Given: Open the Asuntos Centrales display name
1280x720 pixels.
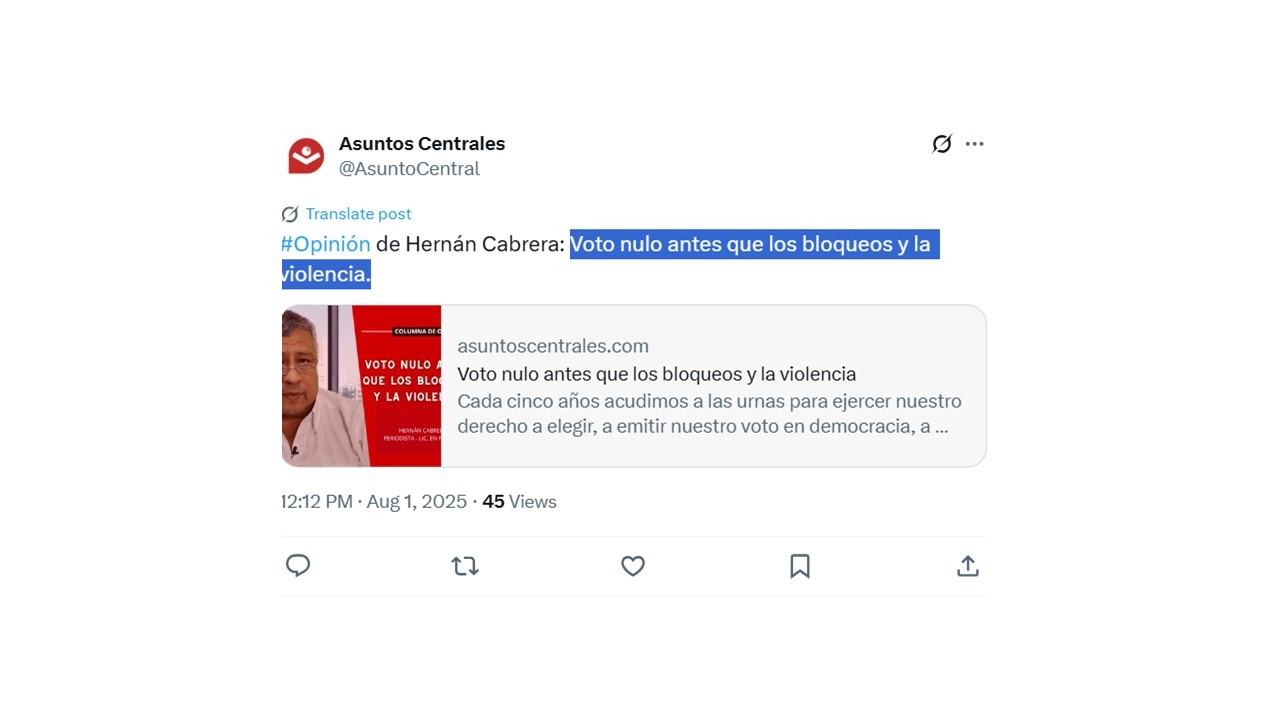Looking at the screenshot, I should coord(422,144).
